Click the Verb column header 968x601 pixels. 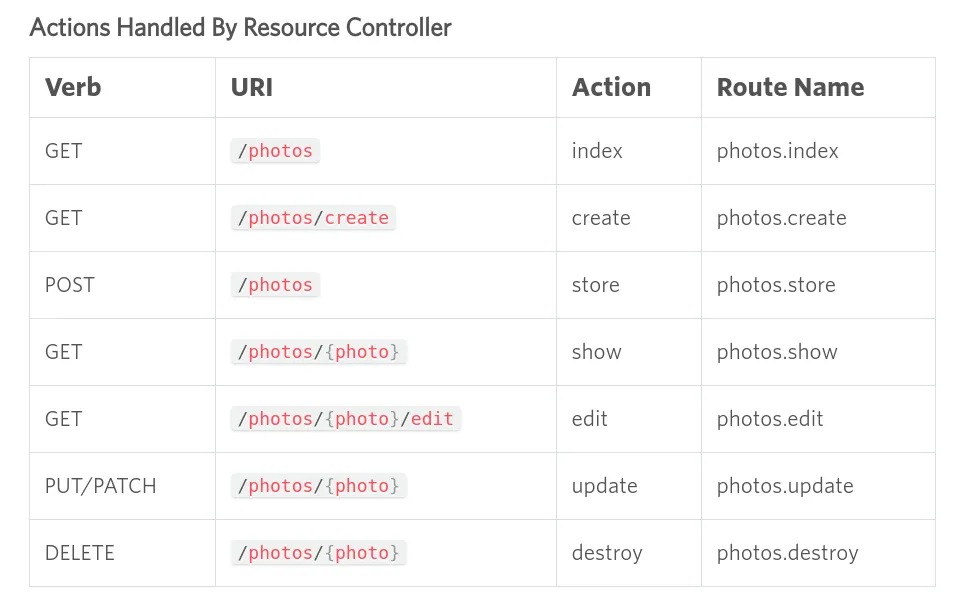coord(73,87)
